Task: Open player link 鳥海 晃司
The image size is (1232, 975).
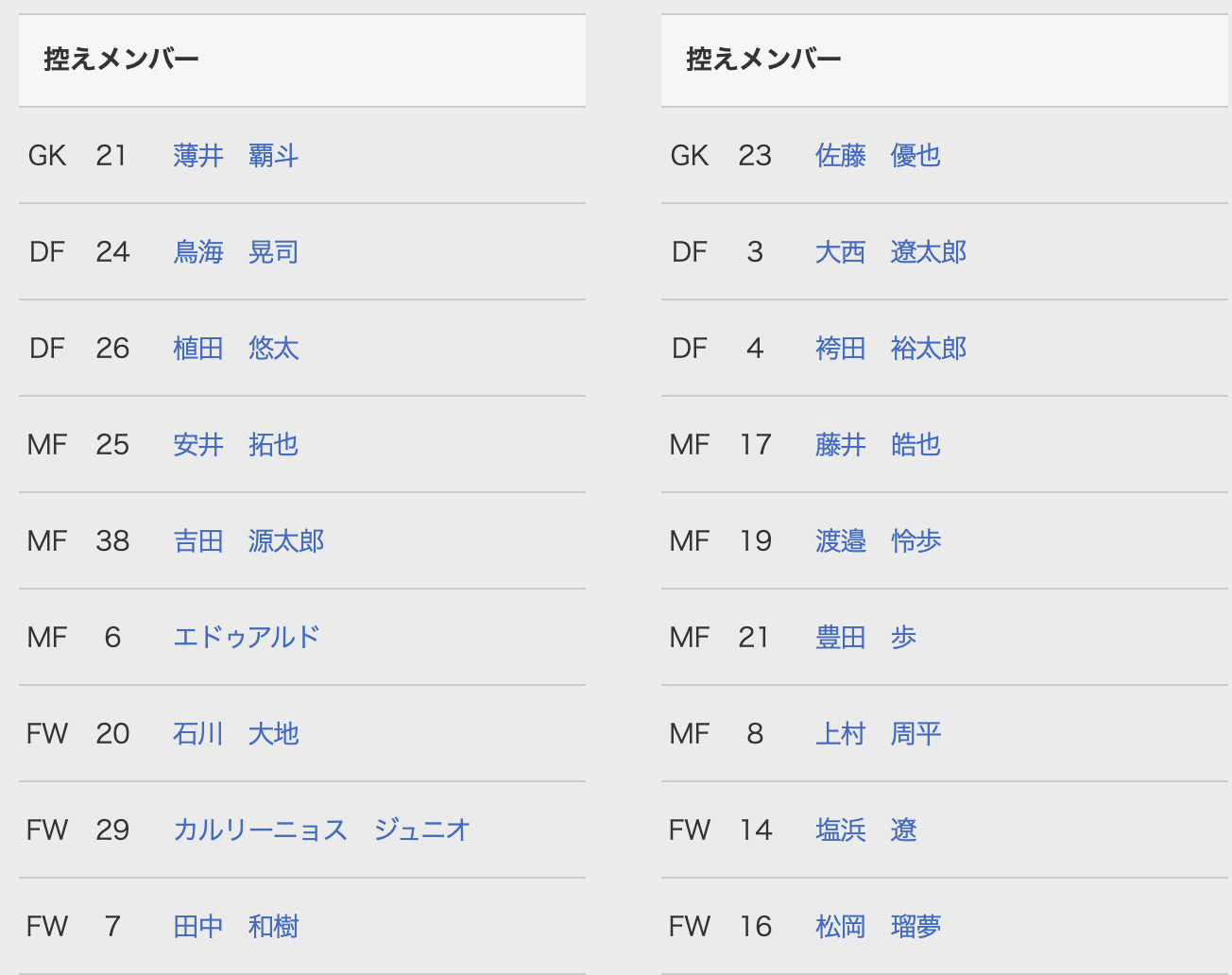Action: (x=236, y=252)
